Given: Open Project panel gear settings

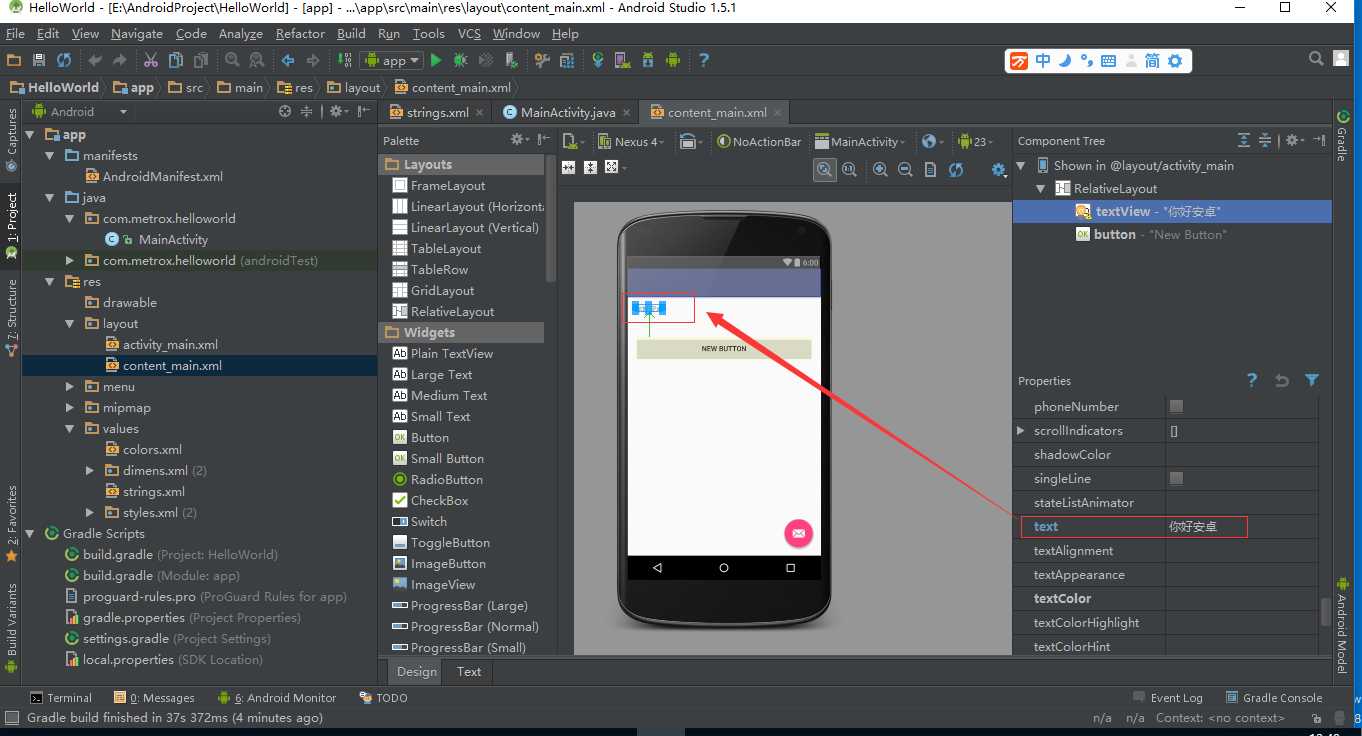Looking at the screenshot, I should coord(337,112).
